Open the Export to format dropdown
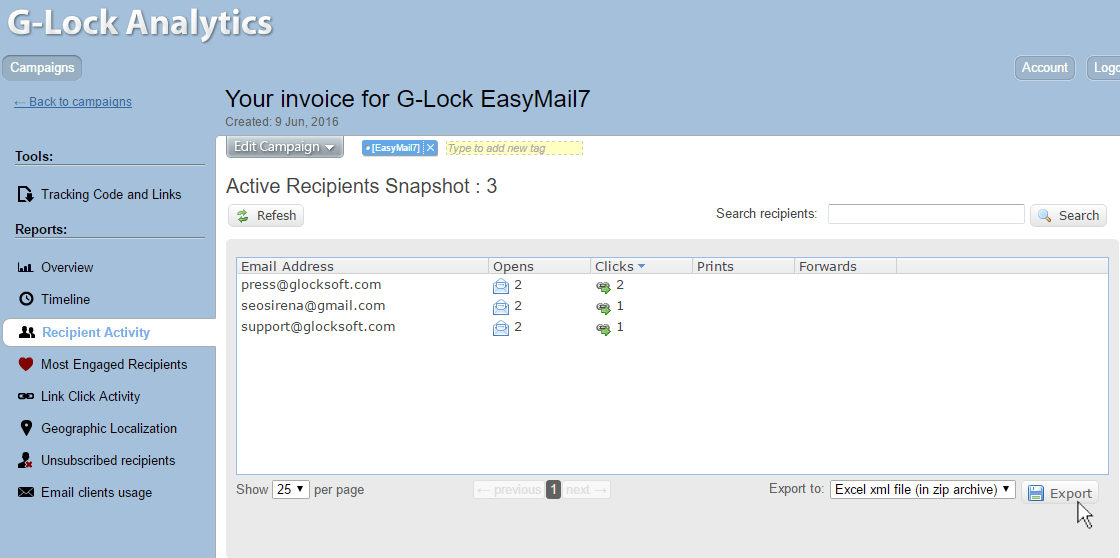The width and height of the screenshot is (1120, 558). point(923,489)
